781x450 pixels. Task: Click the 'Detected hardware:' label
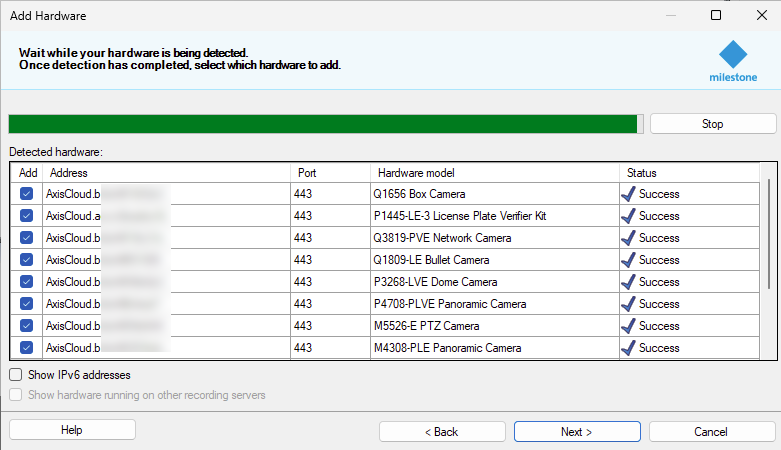tap(56, 152)
